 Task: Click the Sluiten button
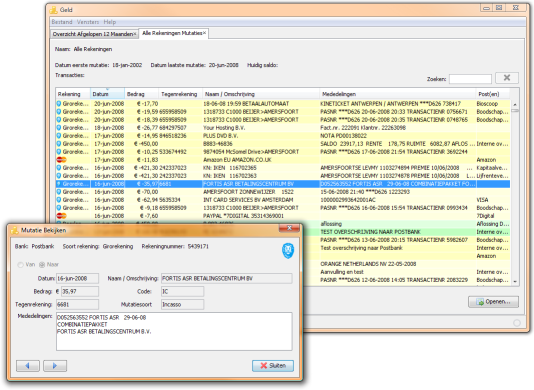(273, 366)
